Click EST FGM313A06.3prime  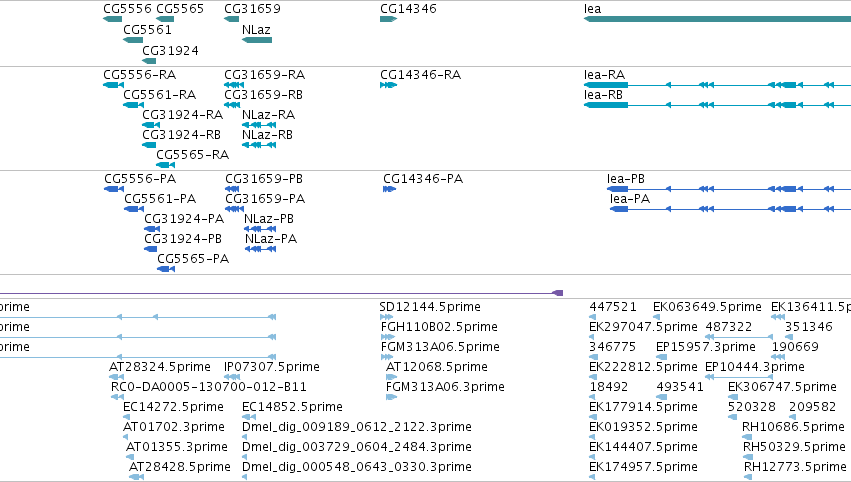445,387
